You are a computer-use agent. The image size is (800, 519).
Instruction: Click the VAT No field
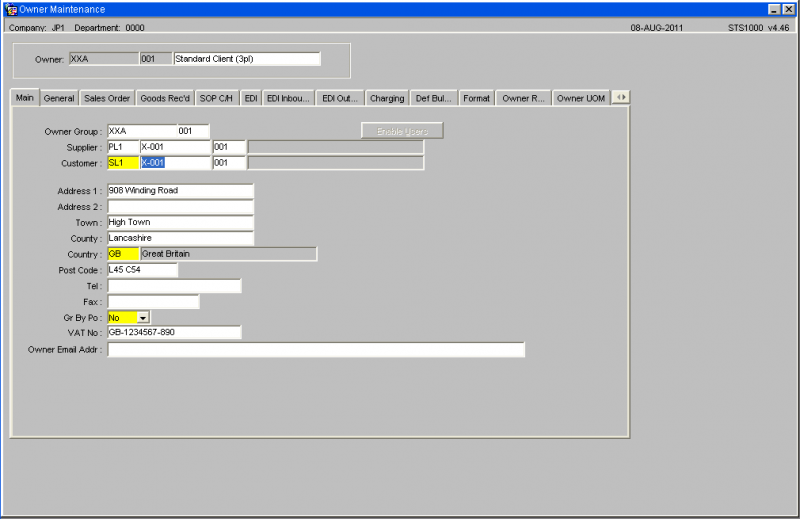pos(174,333)
